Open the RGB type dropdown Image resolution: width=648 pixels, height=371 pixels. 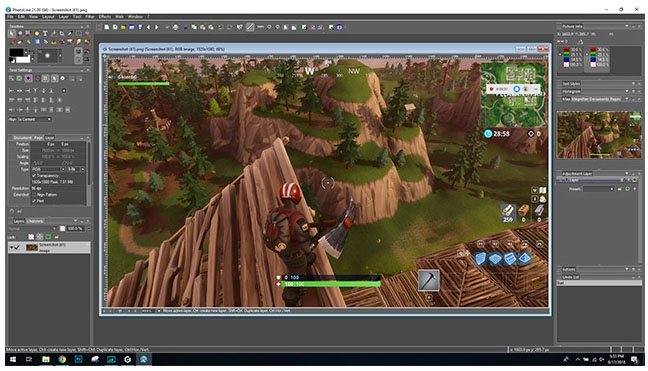click(48, 169)
